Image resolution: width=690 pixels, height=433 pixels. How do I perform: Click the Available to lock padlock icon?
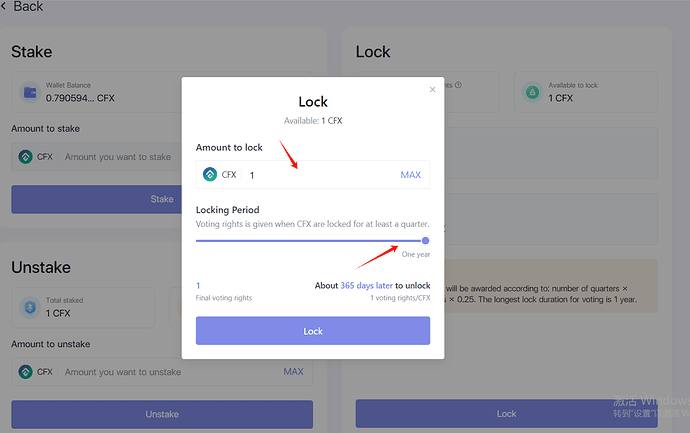coord(532,91)
